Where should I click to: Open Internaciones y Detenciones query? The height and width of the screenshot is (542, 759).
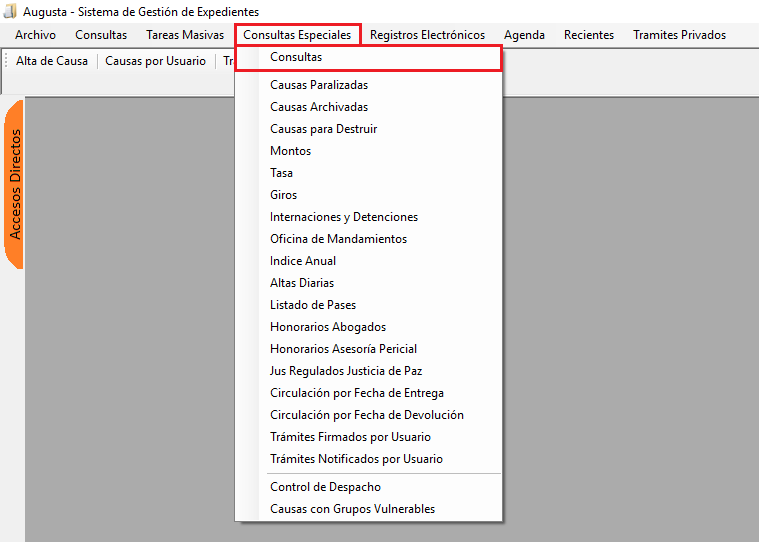click(x=344, y=217)
